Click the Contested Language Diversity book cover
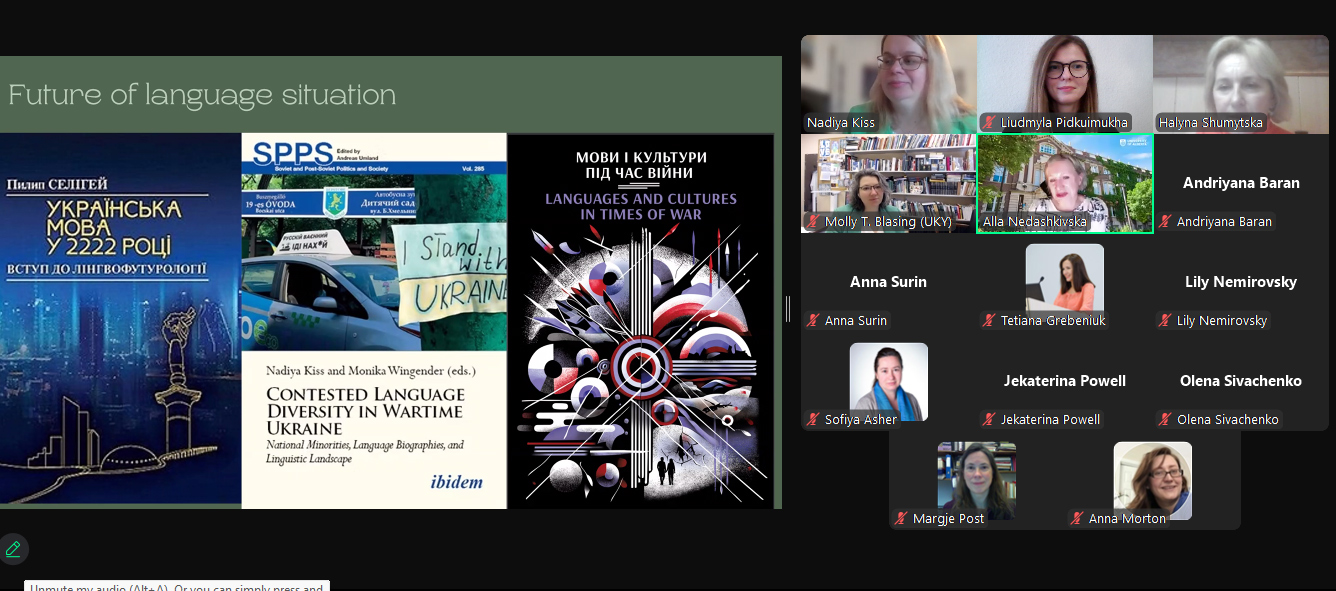Screen dimensions: 1336x591 pos(374,320)
